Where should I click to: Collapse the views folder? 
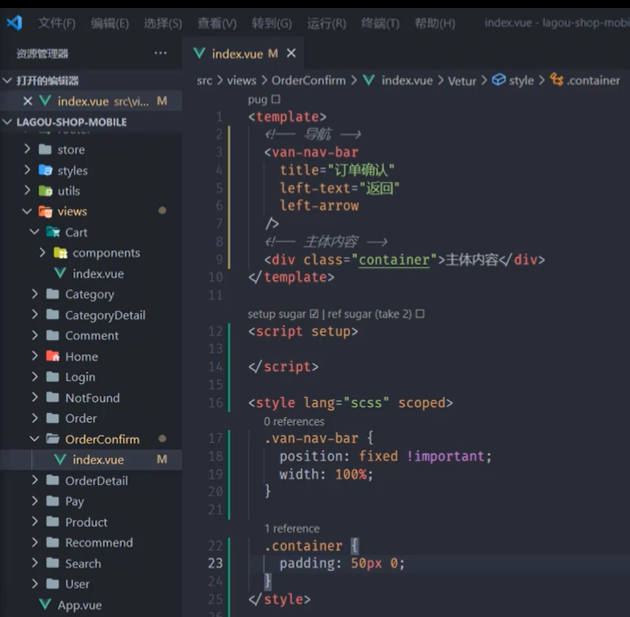click(x=27, y=211)
